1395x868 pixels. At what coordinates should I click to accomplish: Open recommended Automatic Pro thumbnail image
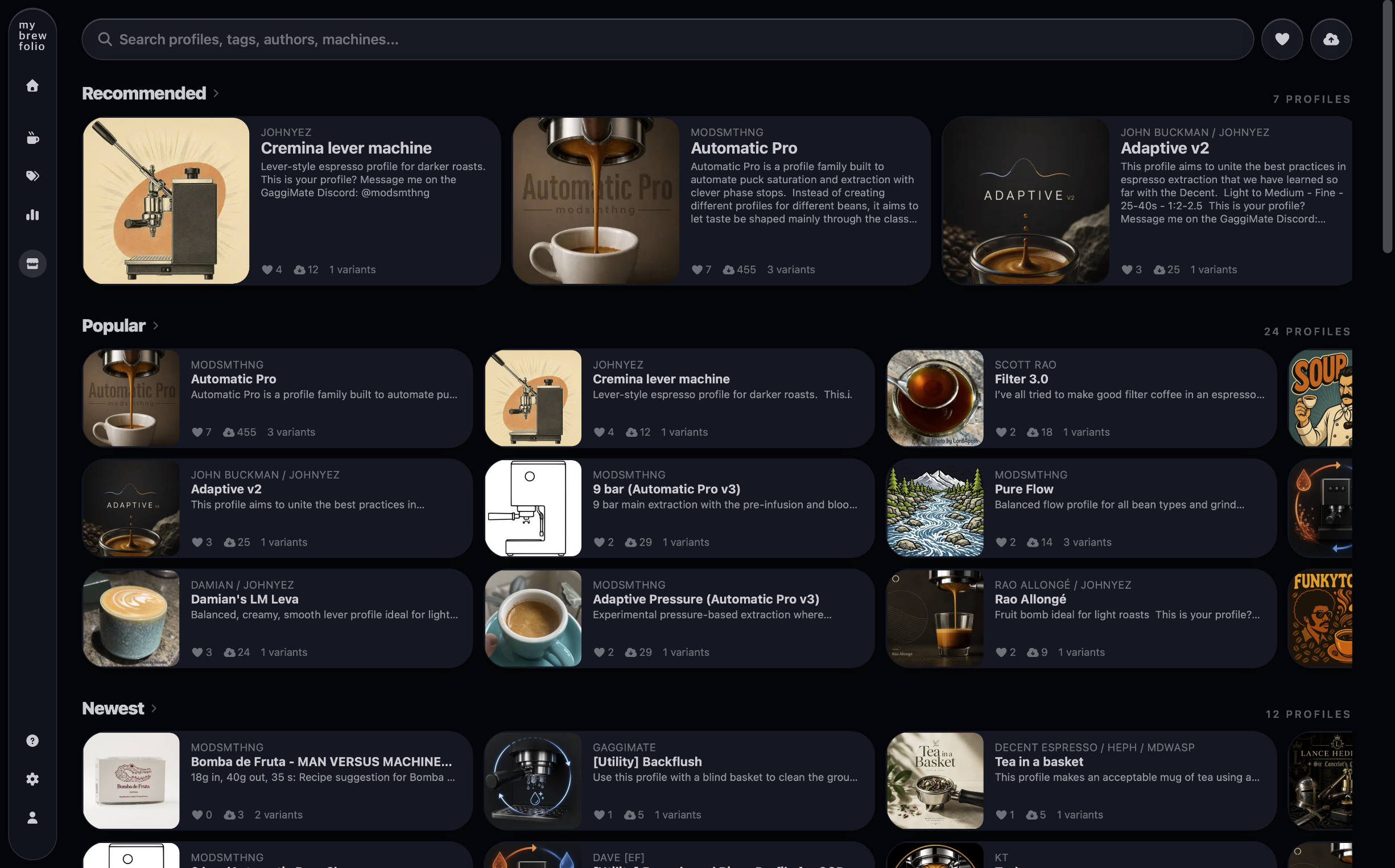pyautogui.click(x=596, y=201)
